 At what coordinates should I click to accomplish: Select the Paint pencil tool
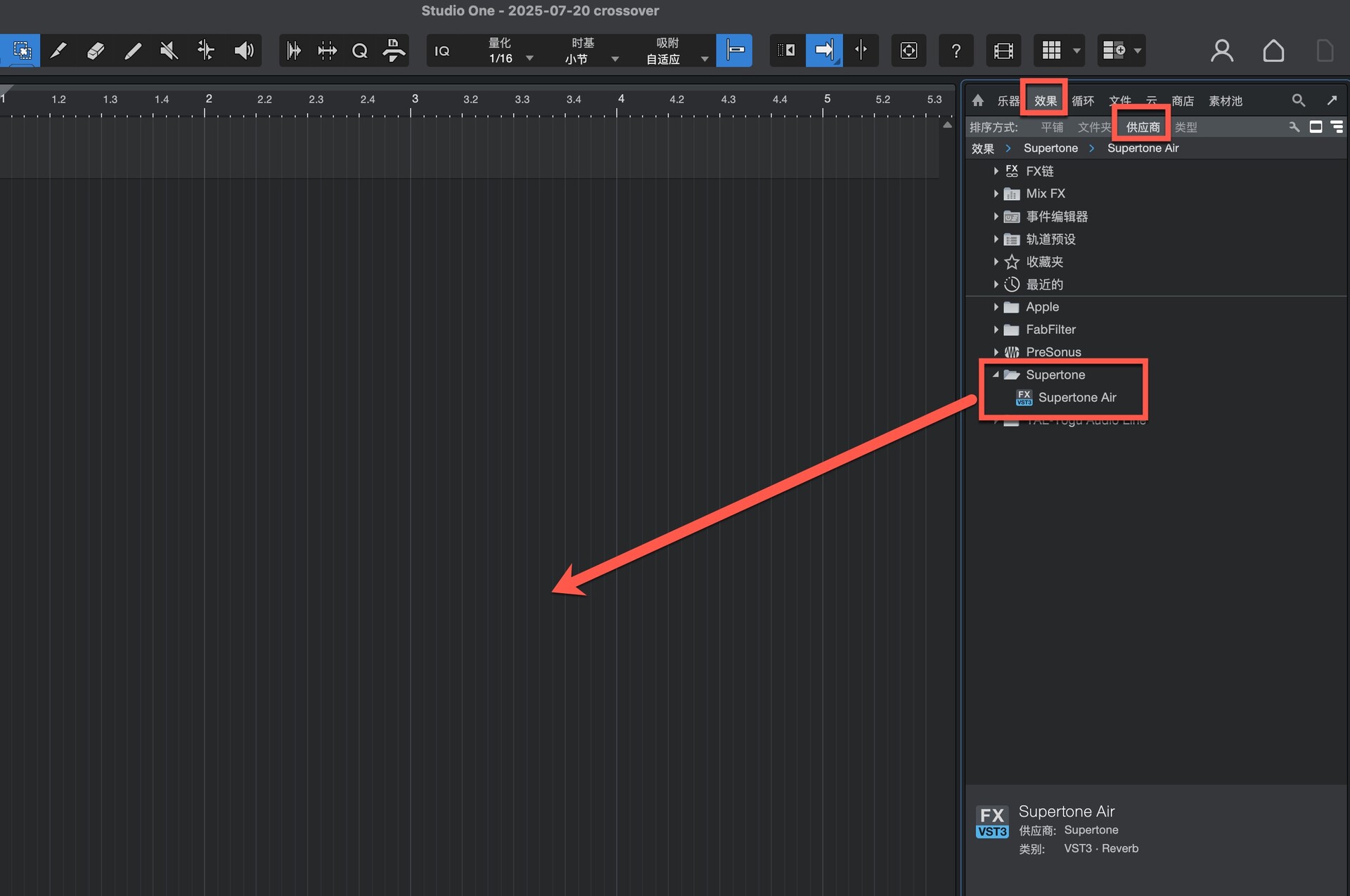(132, 51)
